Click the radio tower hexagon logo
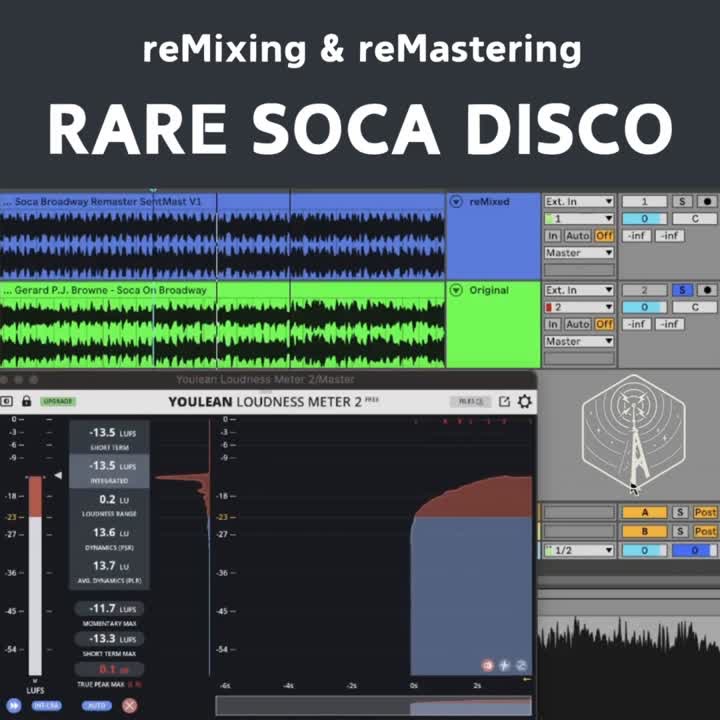720x720 pixels. click(x=634, y=434)
